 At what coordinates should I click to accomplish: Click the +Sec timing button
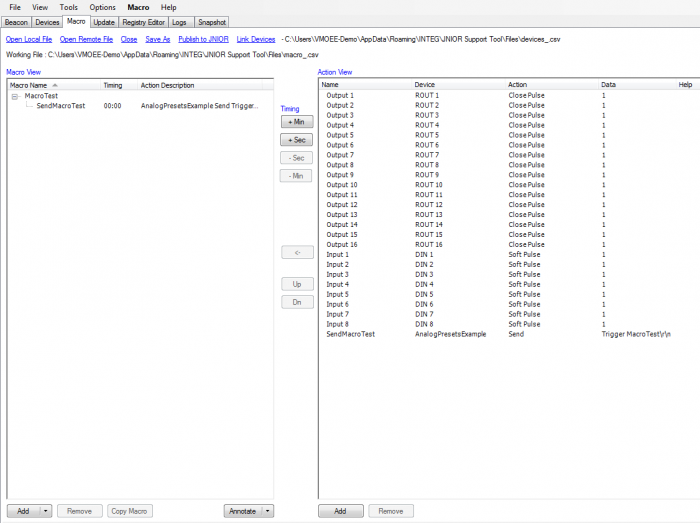click(x=297, y=140)
